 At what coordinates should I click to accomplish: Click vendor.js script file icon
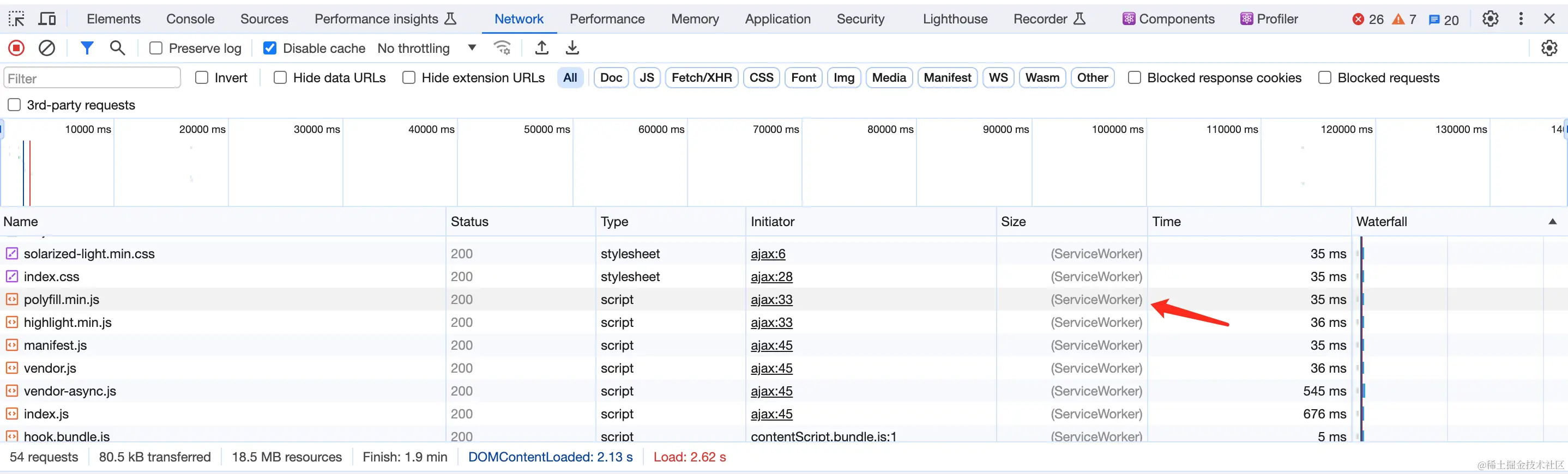point(11,368)
